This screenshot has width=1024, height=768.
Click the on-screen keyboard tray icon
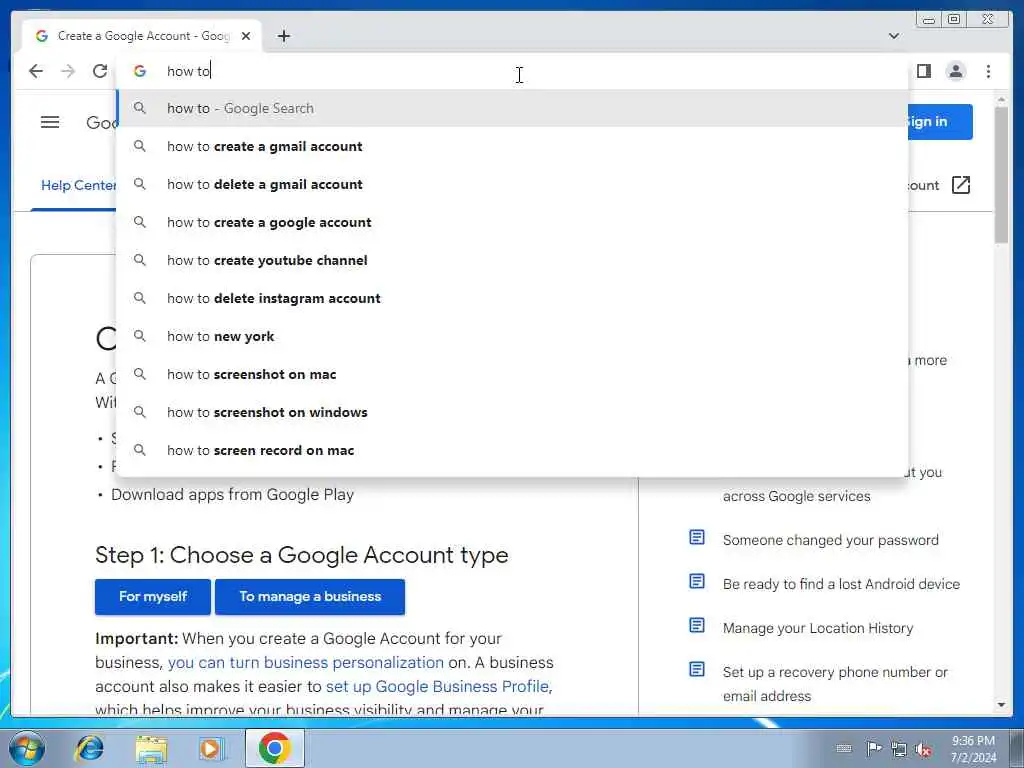coord(843,748)
